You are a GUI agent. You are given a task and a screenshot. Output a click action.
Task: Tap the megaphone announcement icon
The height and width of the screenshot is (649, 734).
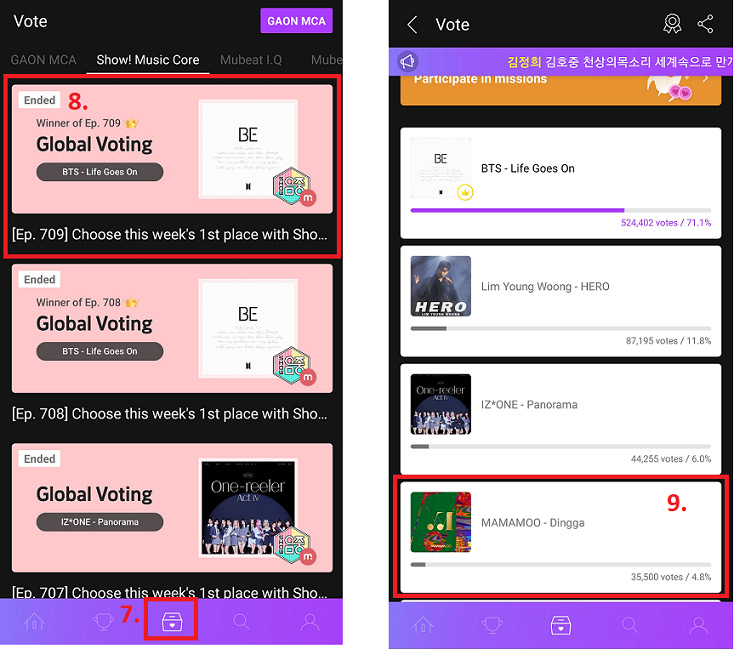point(407,61)
